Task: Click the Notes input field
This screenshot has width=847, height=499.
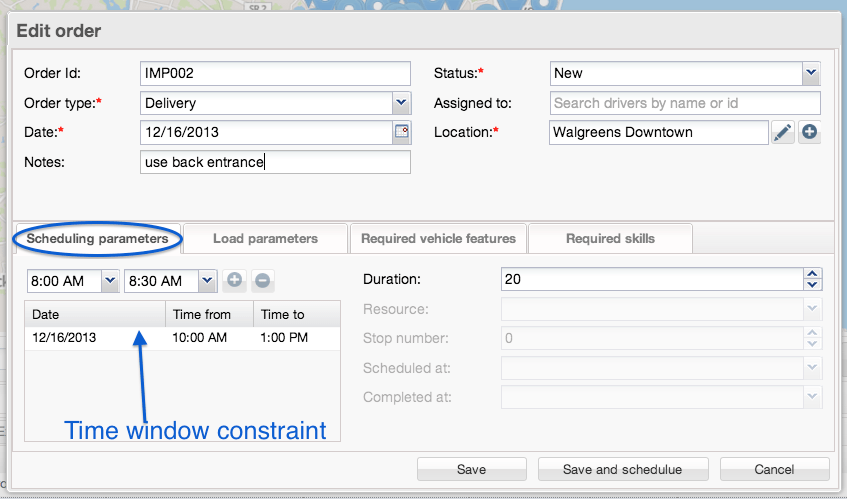Action: (x=275, y=162)
